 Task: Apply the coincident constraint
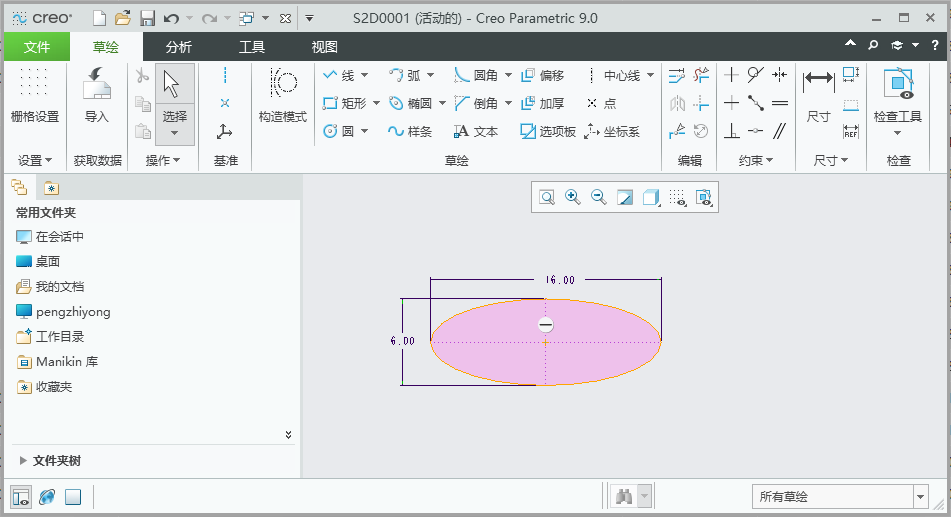[755, 131]
